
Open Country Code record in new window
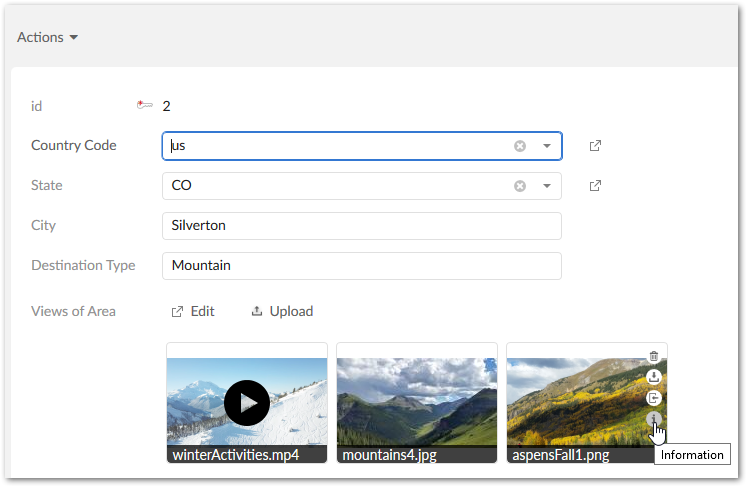pyautogui.click(x=595, y=146)
